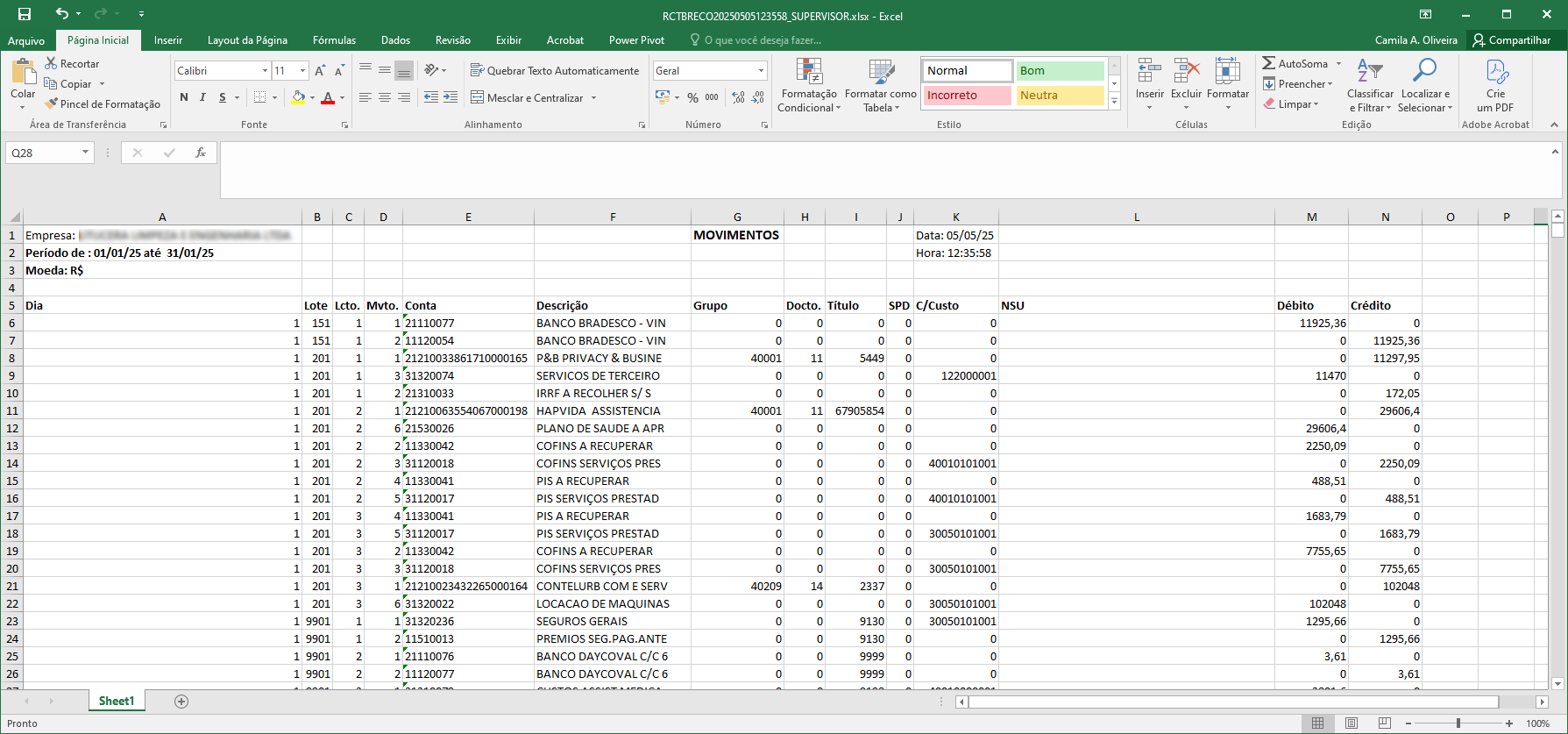Apply the Bom cell style
Viewport: 1568px width, 734px height.
coord(1060,70)
